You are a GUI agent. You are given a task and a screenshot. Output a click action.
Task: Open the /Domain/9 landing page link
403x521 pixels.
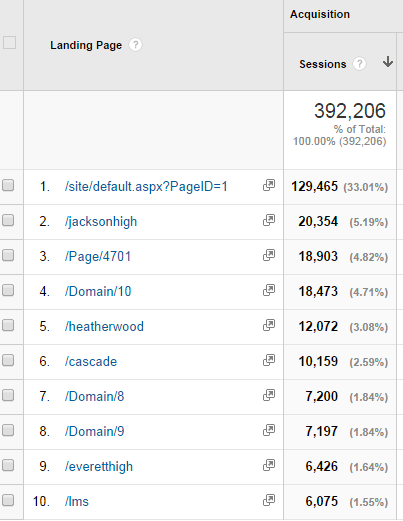coord(95,431)
